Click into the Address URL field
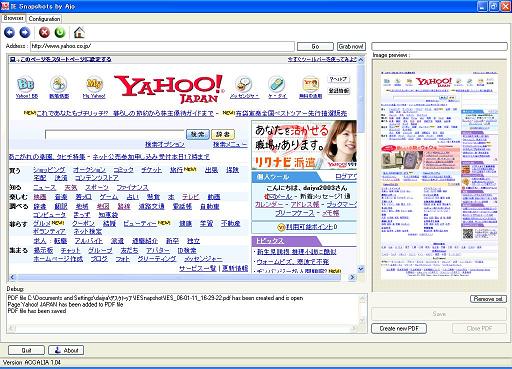The width and height of the screenshot is (512, 369). [162, 46]
